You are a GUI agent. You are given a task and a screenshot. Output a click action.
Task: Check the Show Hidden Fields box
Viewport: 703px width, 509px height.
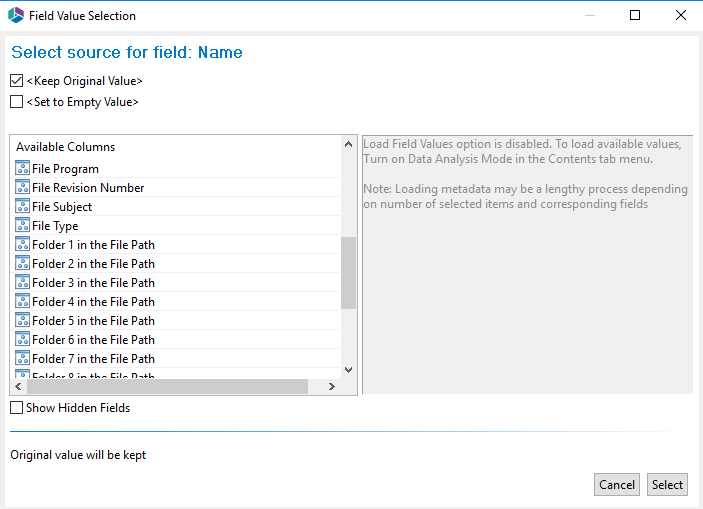coord(17,408)
